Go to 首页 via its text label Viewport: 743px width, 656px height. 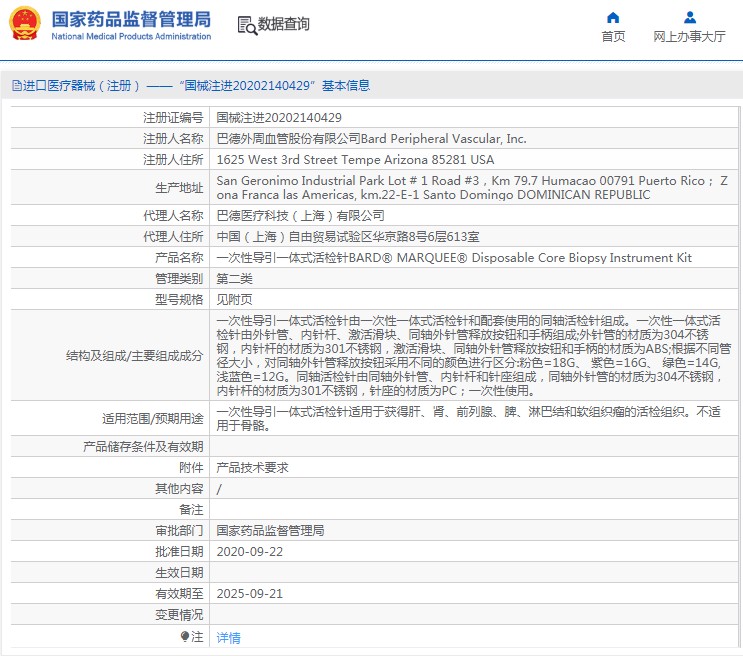(x=613, y=37)
